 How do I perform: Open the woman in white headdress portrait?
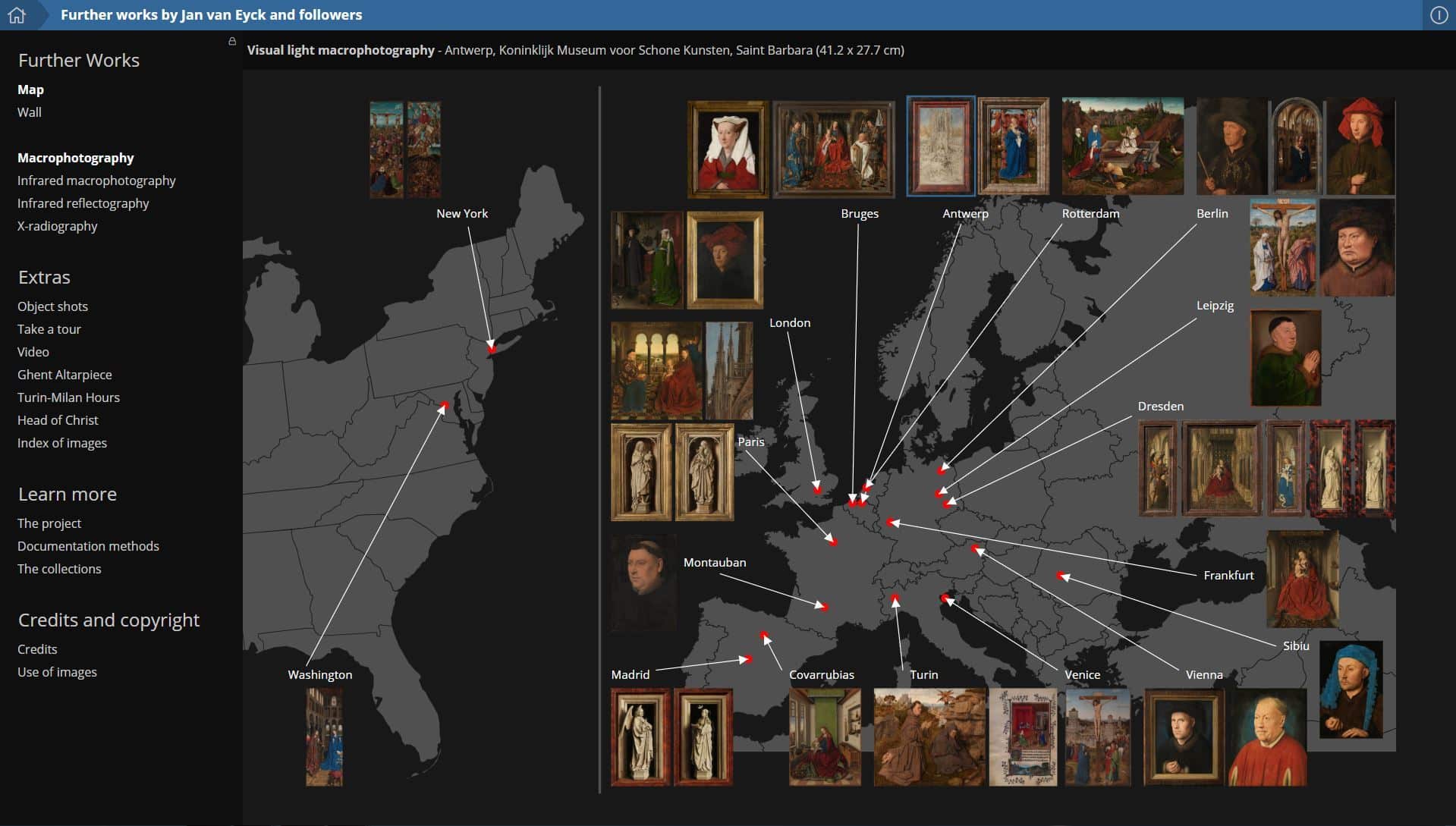pyautogui.click(x=728, y=149)
